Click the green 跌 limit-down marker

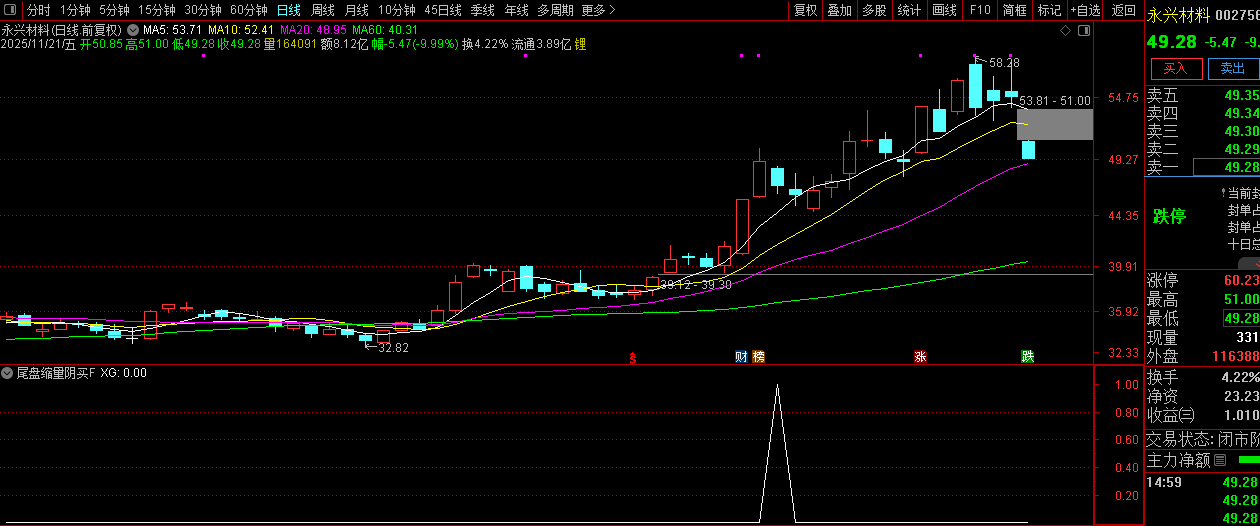1027,356
